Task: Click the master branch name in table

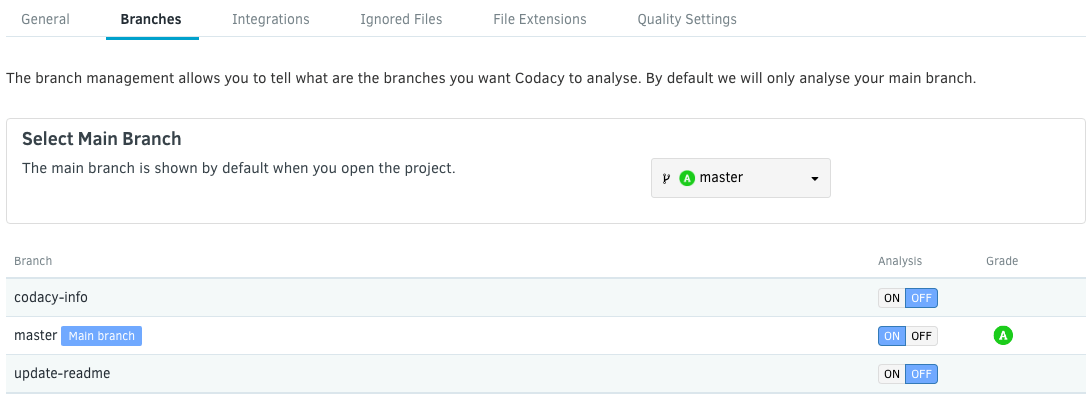Action: tap(35, 336)
